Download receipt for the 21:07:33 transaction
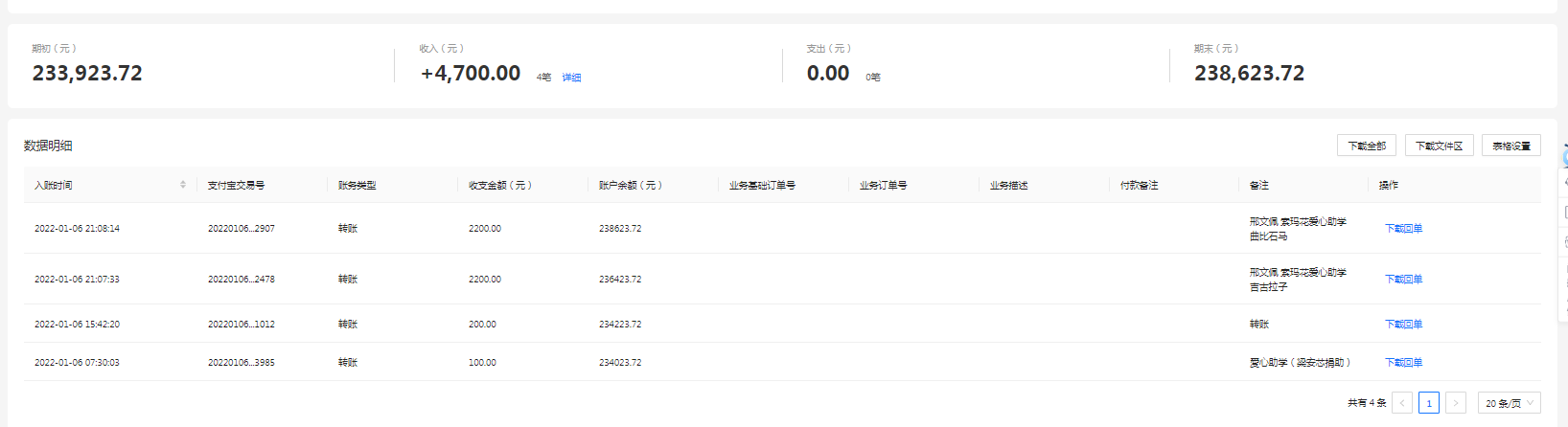The width and height of the screenshot is (1568, 427). (x=1403, y=280)
